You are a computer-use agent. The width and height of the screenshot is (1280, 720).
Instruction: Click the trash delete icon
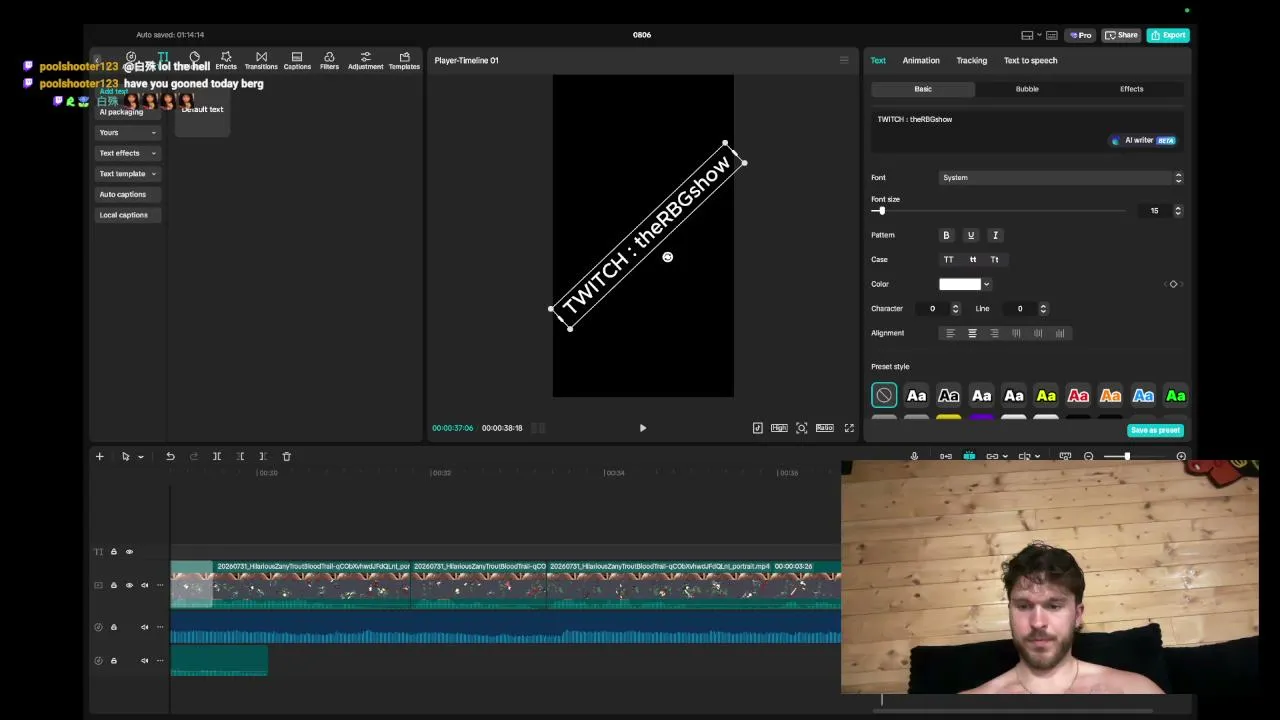[286, 456]
